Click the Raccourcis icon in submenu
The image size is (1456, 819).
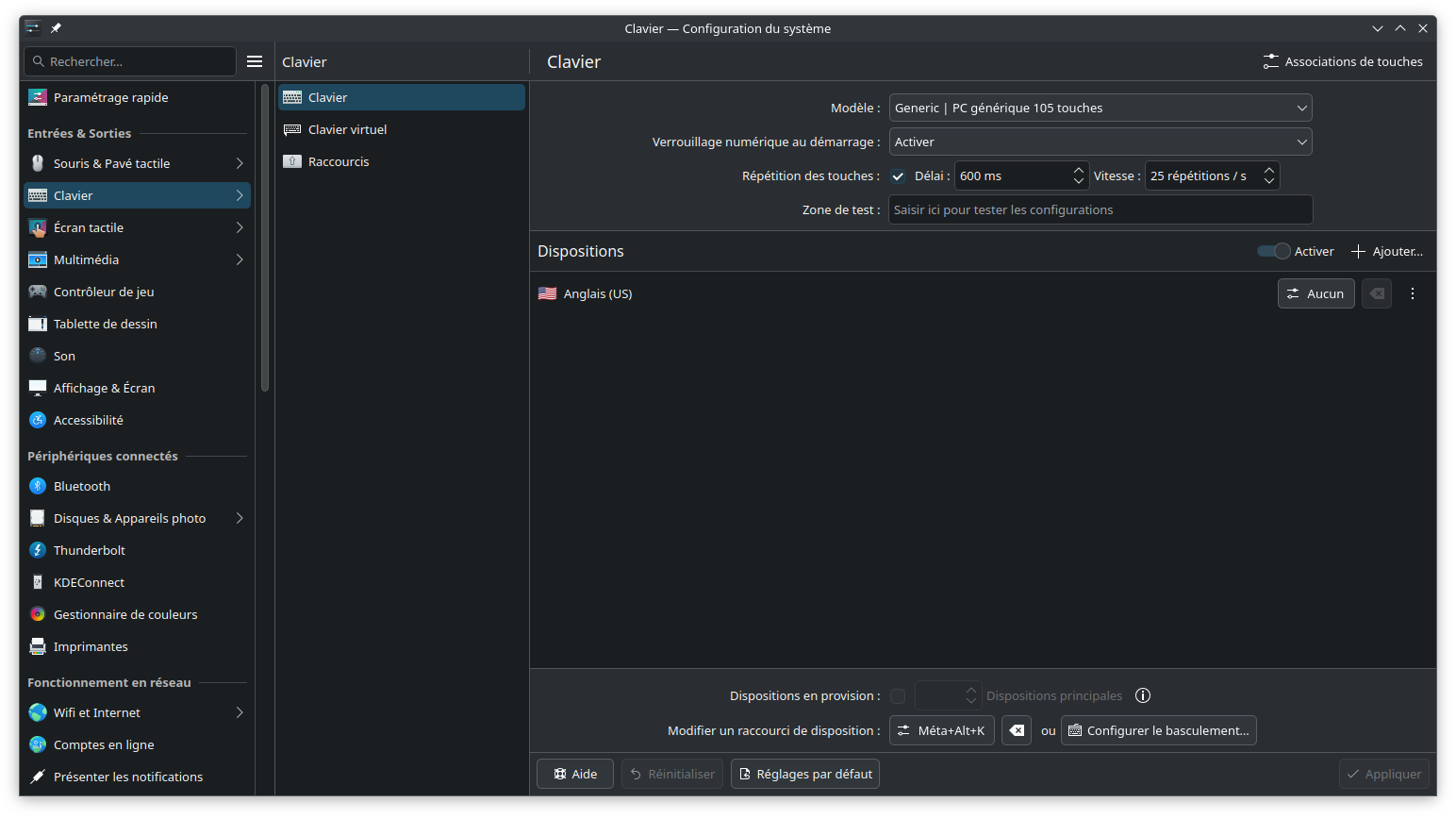tap(292, 161)
